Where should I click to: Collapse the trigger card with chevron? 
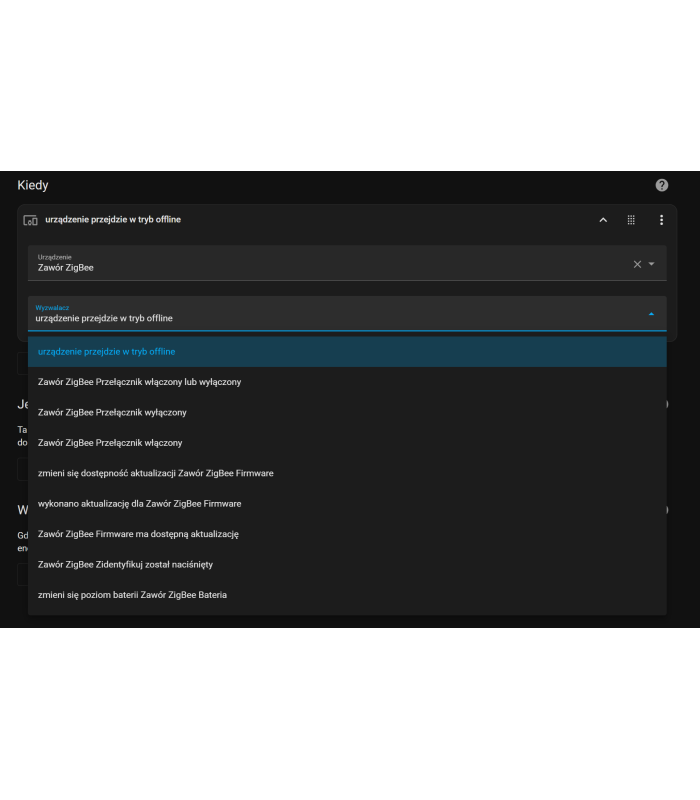[x=603, y=220]
